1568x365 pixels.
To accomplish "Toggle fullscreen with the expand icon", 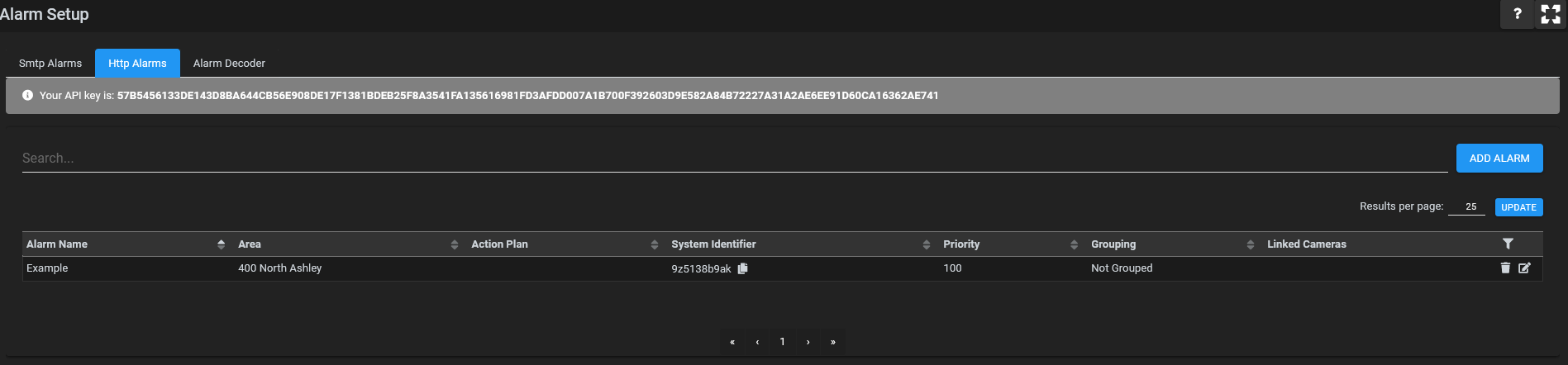I will click(1551, 14).
